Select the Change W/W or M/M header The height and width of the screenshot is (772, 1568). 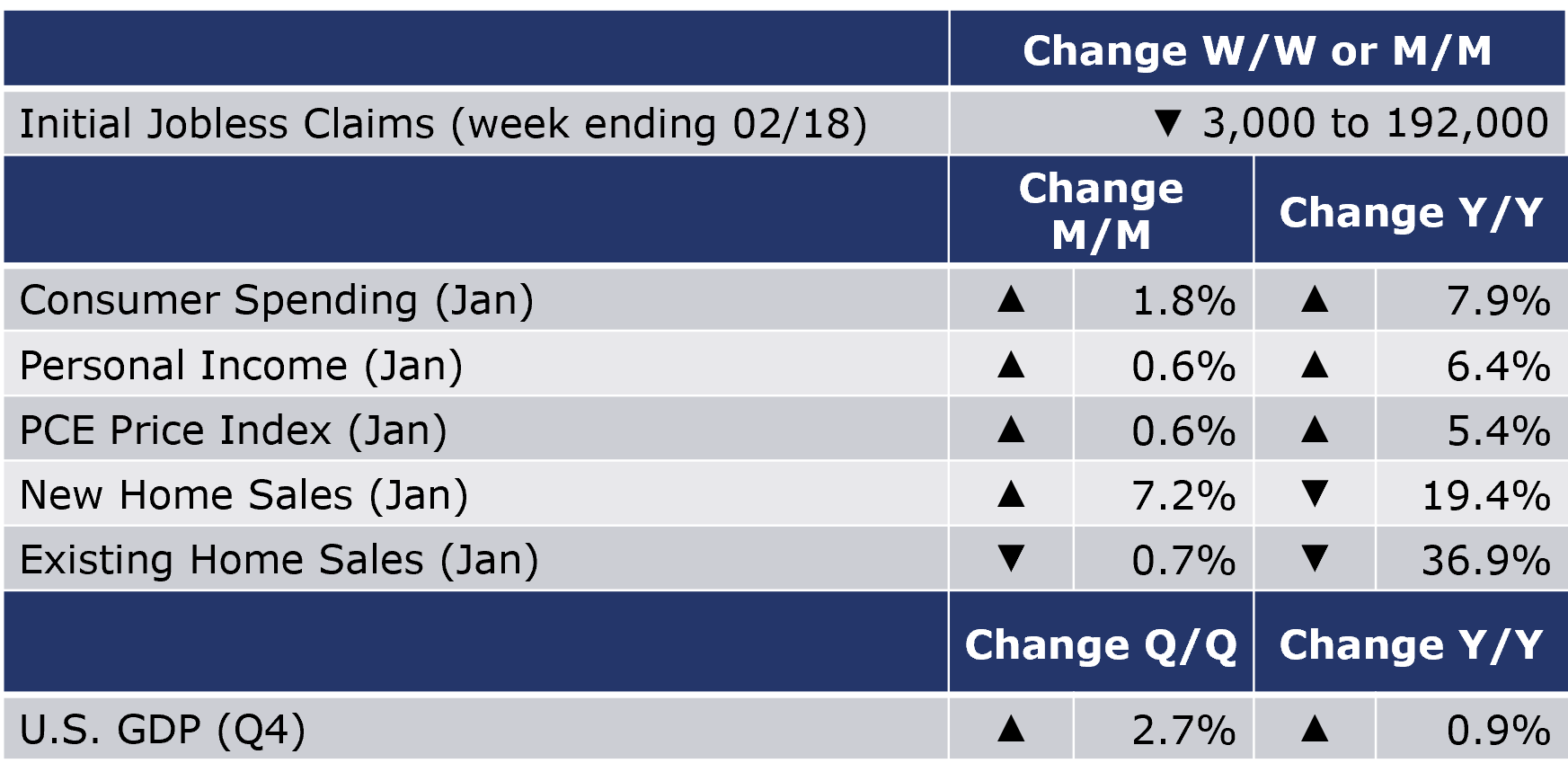[x=1257, y=49]
